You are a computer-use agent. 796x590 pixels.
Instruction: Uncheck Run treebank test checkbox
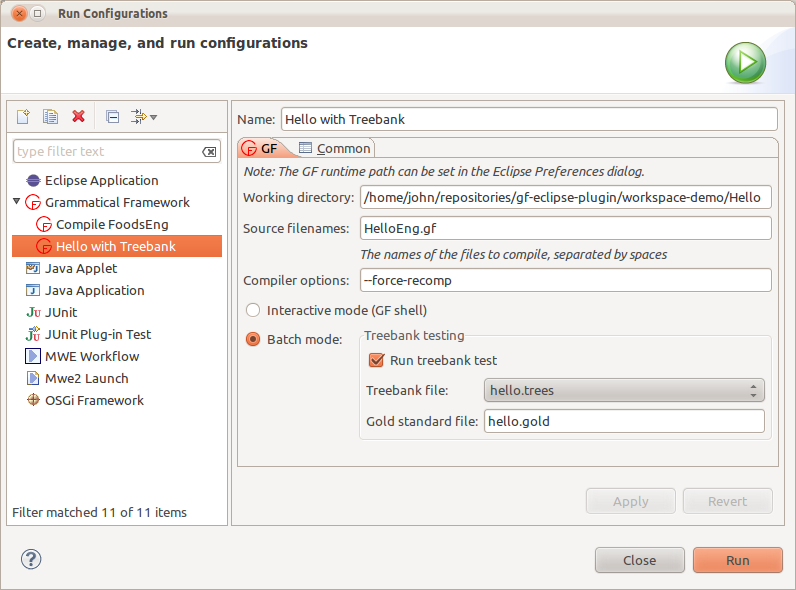click(376, 360)
